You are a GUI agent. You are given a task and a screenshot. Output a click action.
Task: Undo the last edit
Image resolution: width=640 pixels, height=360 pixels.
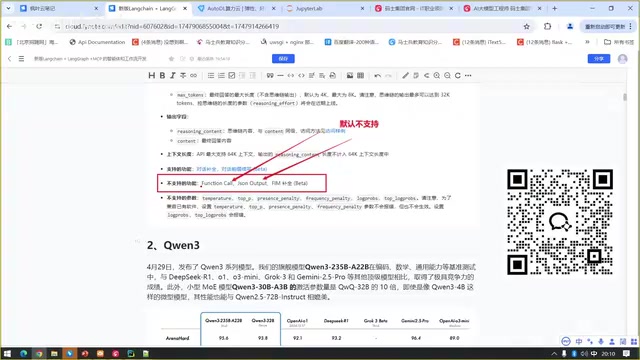click(378, 76)
